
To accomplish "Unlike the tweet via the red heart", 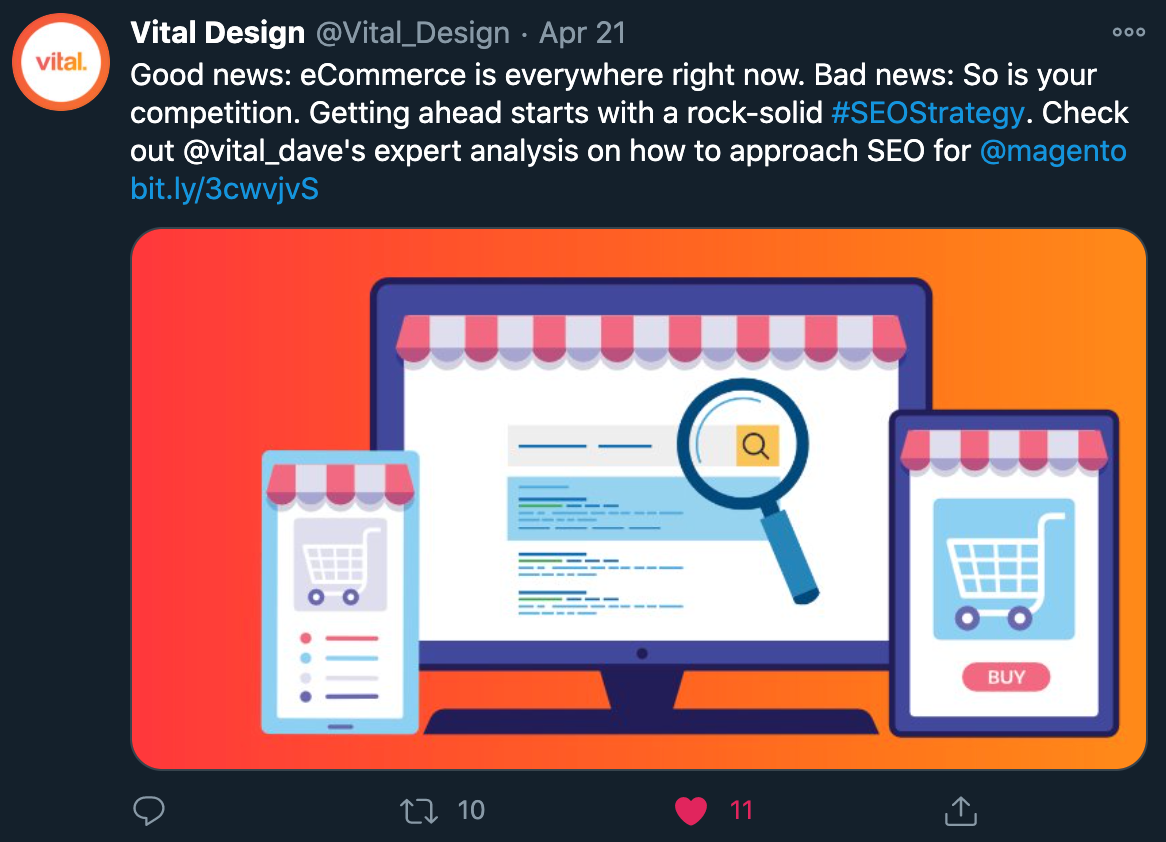I will click(690, 811).
